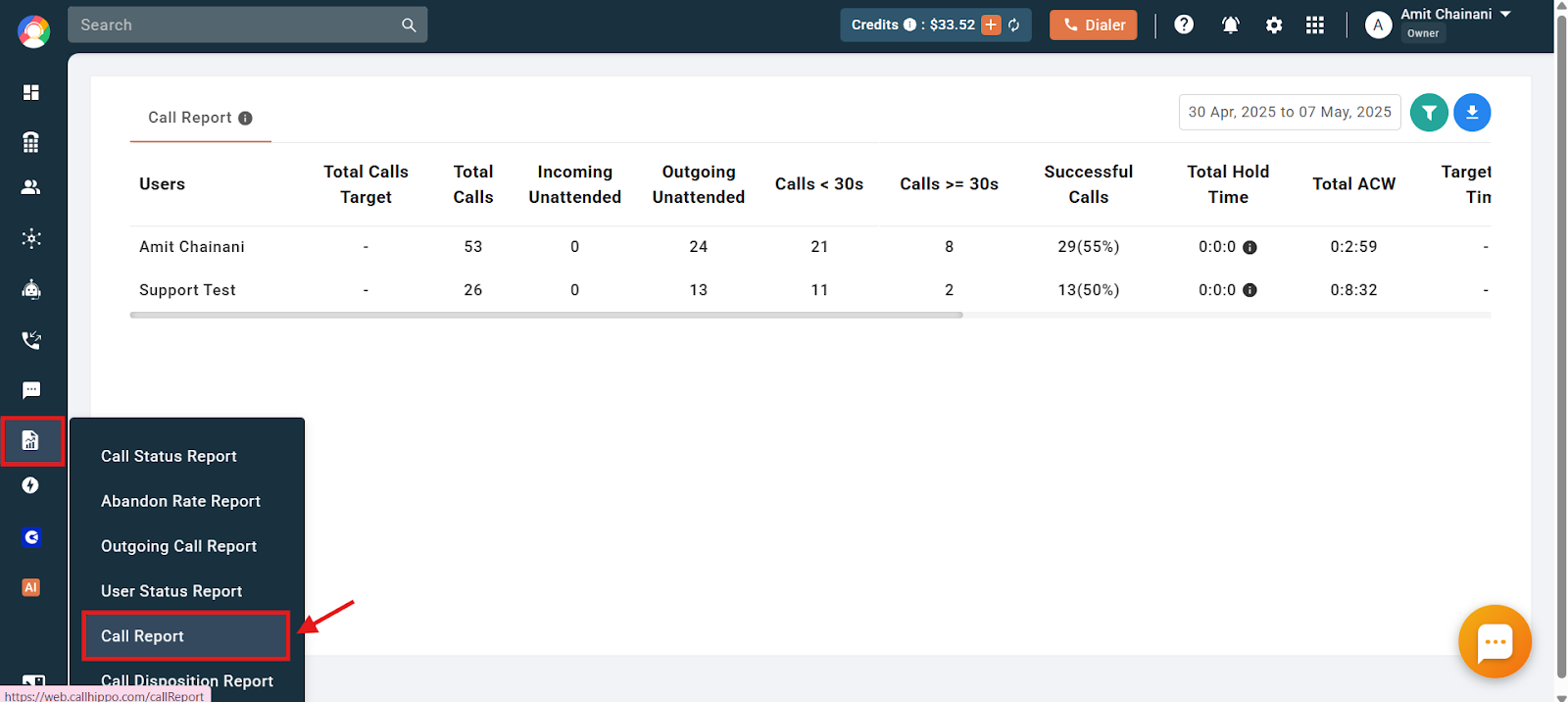This screenshot has height=702, width=1568.
Task: Open the integrations gear-dots icon in sidebar
Action: 31,238
